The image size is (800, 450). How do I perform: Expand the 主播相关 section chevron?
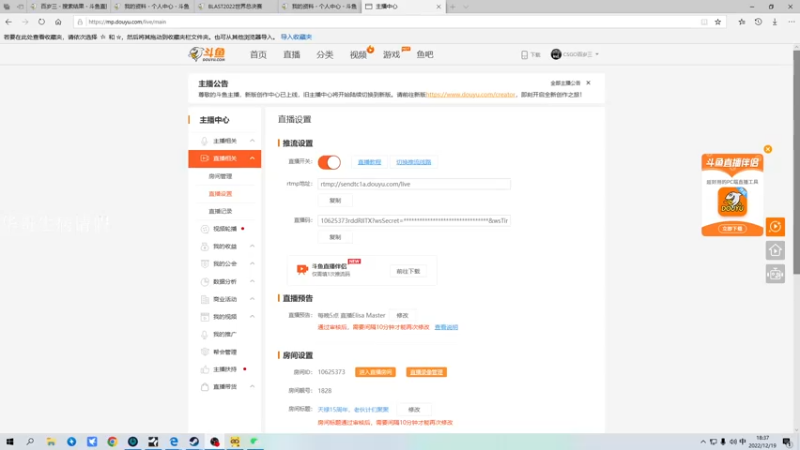click(x=252, y=141)
